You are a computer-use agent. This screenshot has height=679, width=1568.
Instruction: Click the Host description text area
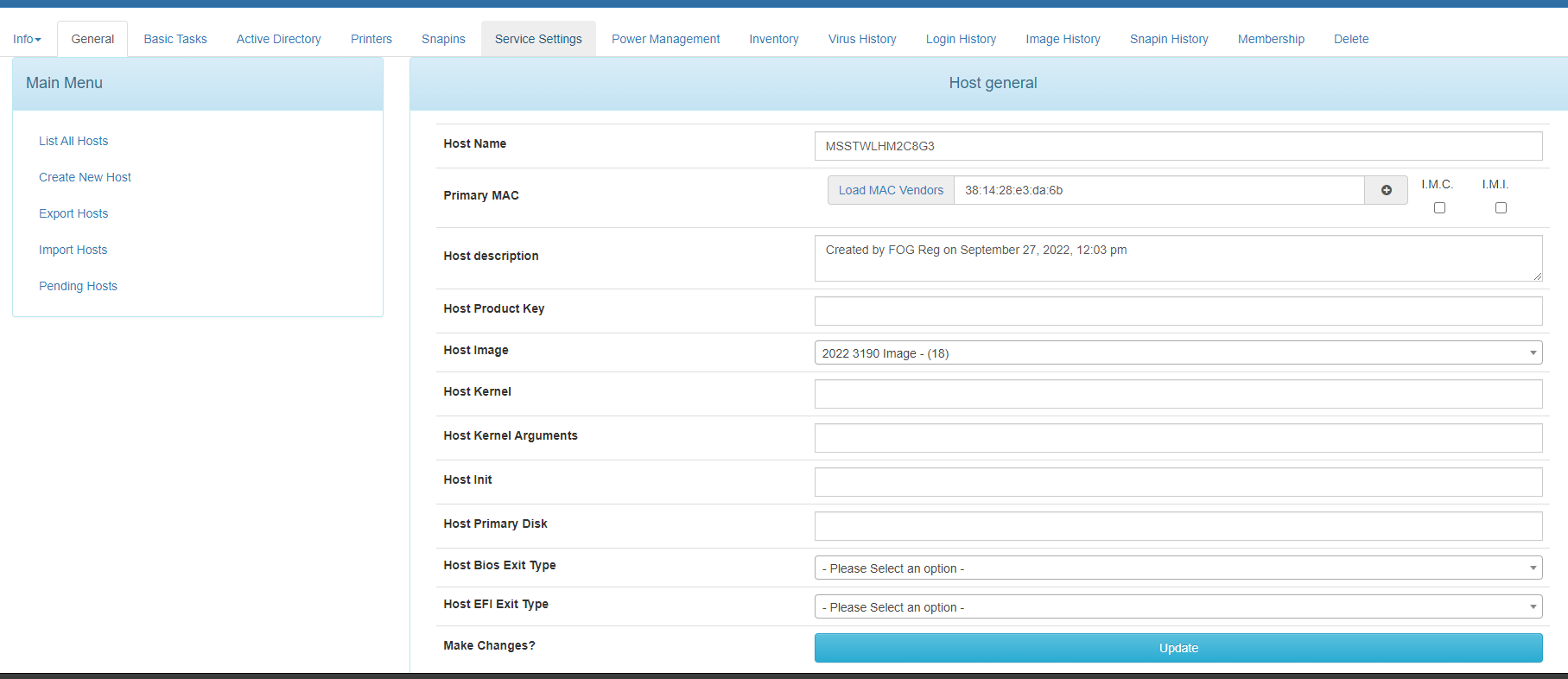point(1178,258)
